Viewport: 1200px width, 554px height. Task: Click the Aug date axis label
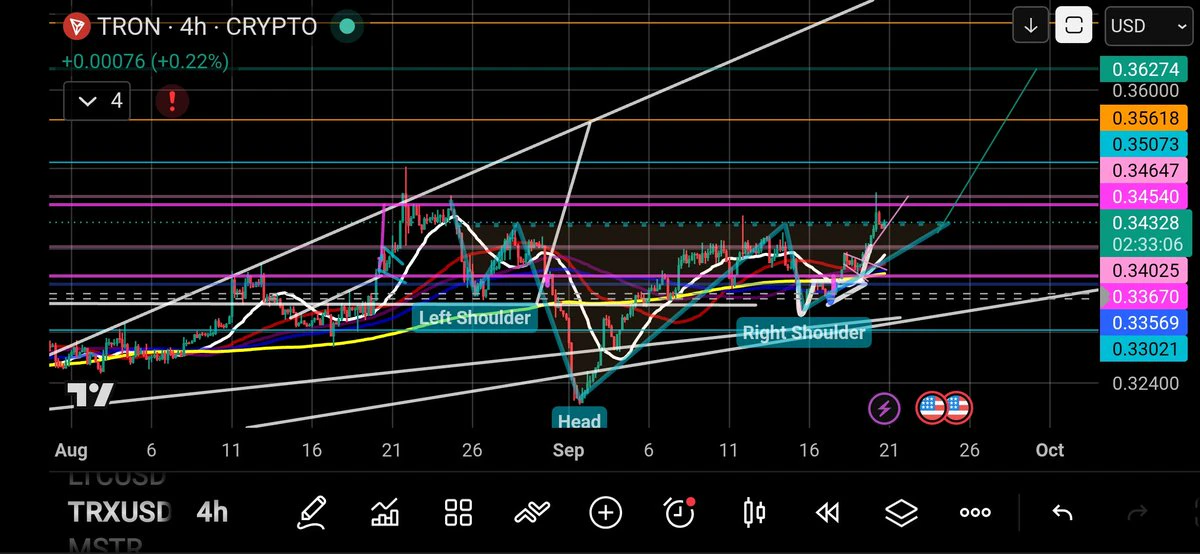click(x=70, y=451)
